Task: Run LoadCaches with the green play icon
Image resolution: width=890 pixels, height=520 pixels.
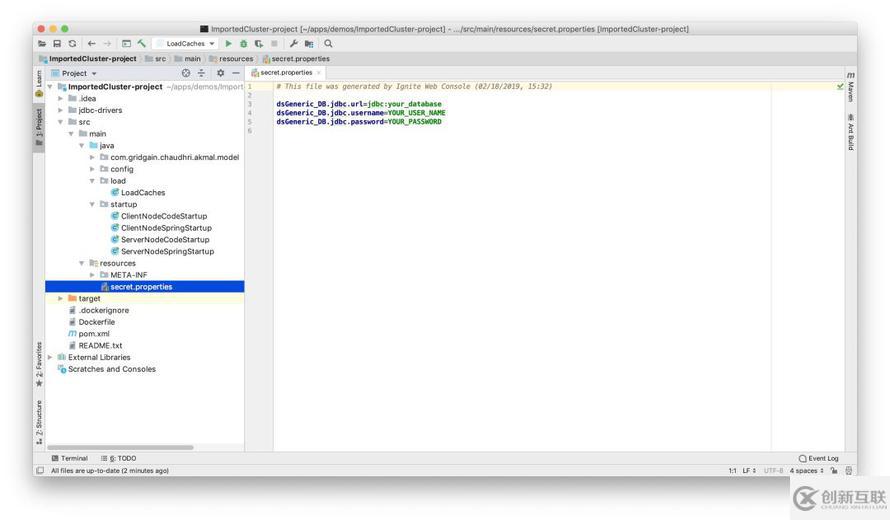Action: 228,44
